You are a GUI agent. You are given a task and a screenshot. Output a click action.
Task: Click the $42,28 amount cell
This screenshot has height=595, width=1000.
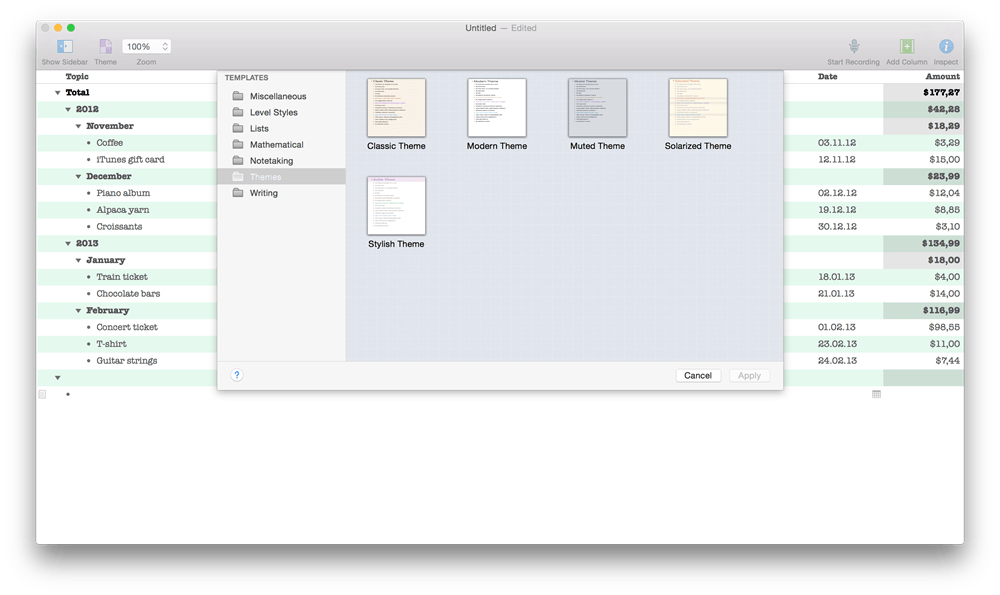pyautogui.click(x=923, y=109)
